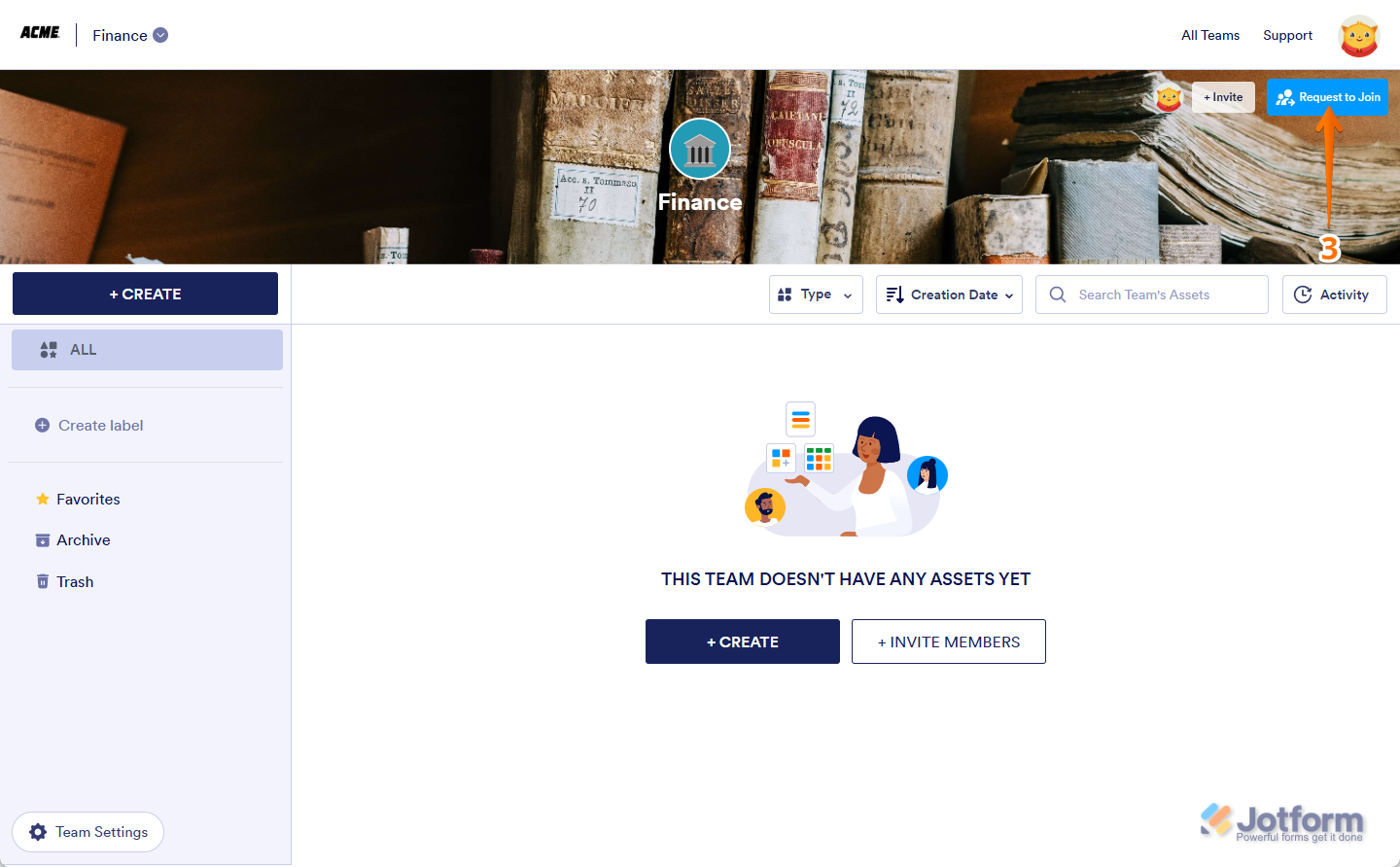Click the + INVITE MEMBERS button
Image resolution: width=1400 pixels, height=867 pixels.
[x=949, y=642]
